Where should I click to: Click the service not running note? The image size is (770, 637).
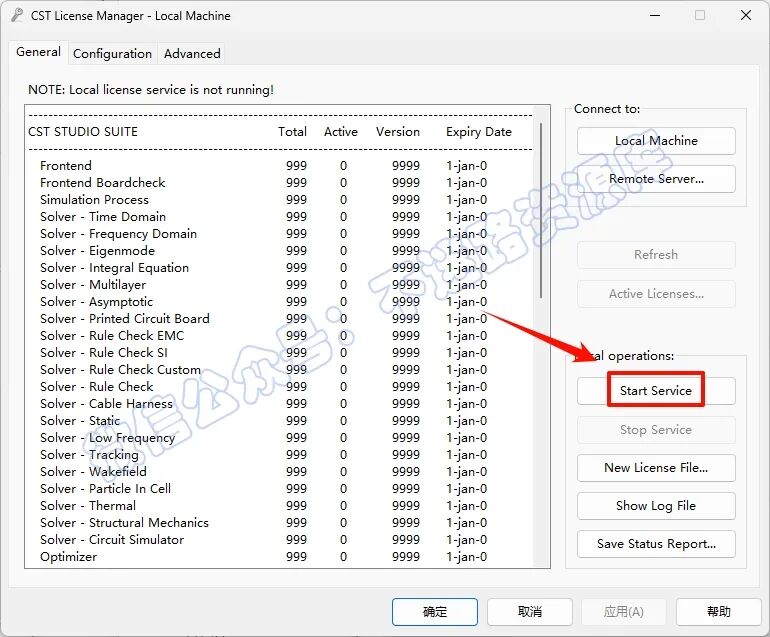[x=151, y=90]
